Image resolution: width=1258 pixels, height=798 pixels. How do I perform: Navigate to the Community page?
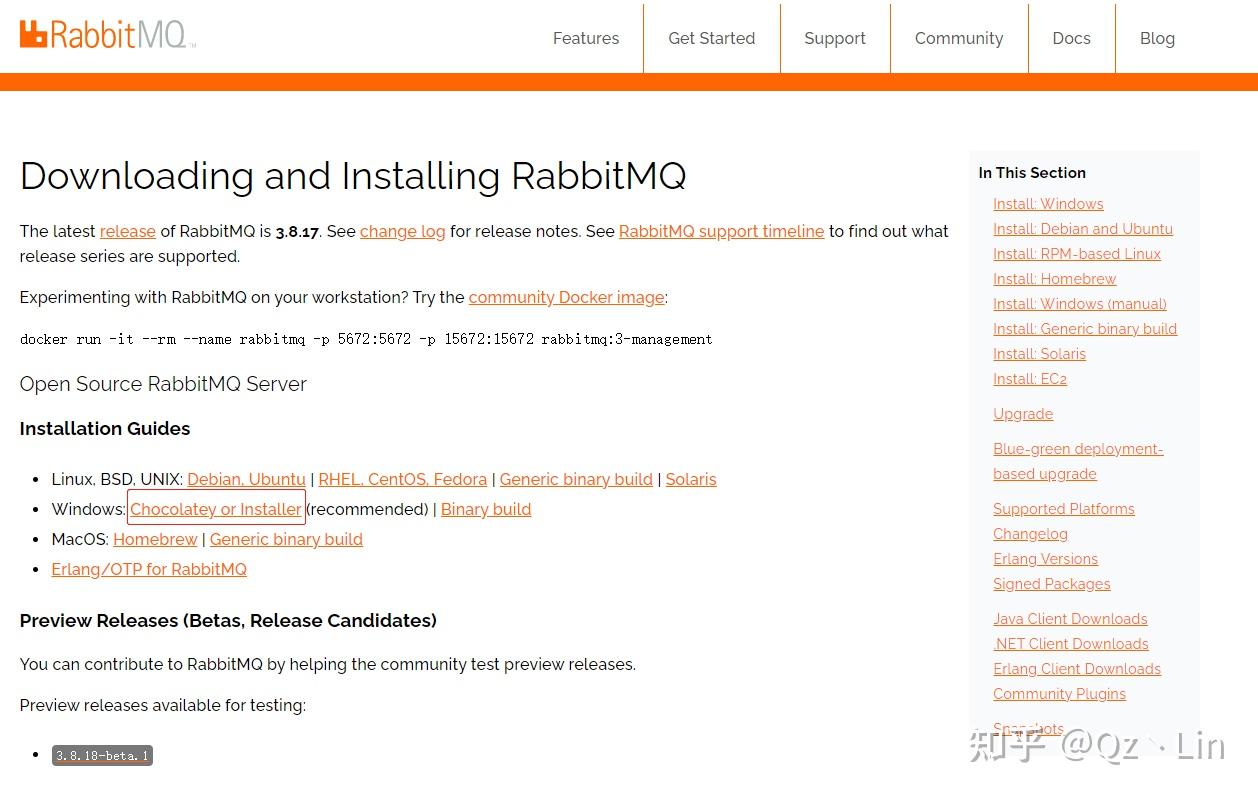click(958, 38)
